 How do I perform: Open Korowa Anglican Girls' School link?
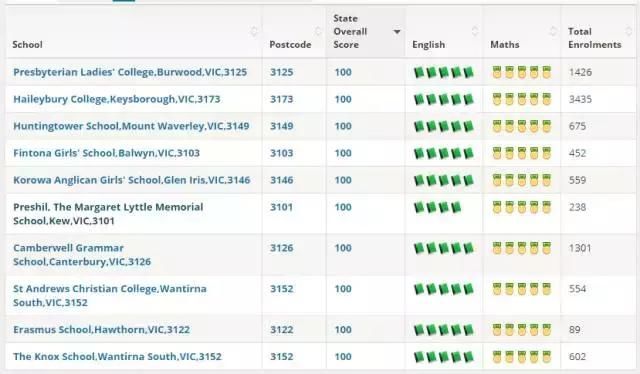tap(131, 180)
